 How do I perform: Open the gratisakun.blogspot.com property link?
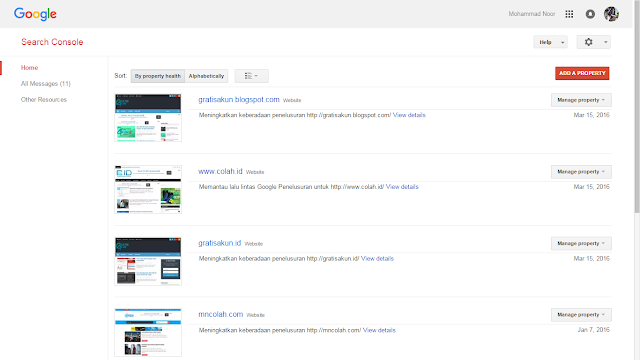[239, 100]
